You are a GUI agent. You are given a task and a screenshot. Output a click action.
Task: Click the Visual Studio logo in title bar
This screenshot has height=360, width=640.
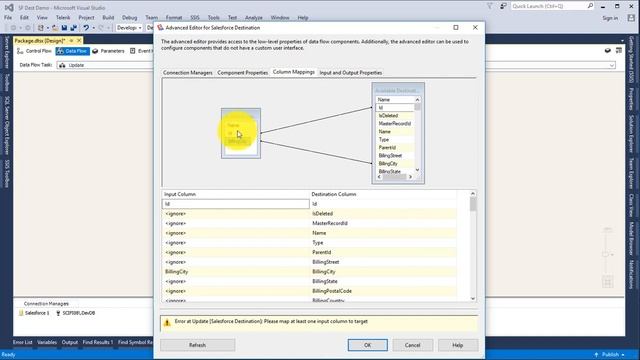click(x=9, y=7)
